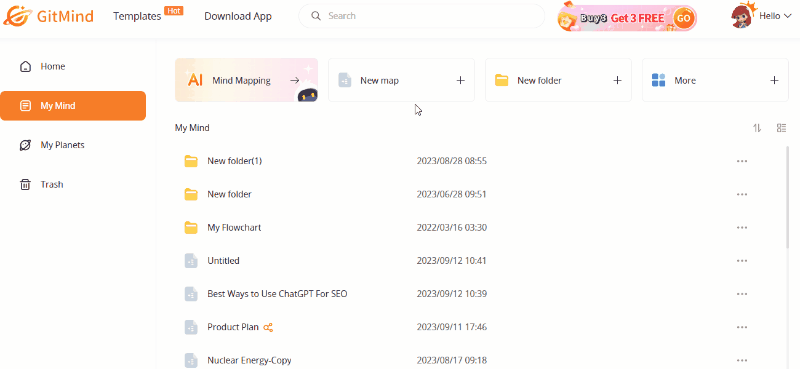Expand the More card plus icon
The height and width of the screenshot is (369, 800).
coord(774,80)
